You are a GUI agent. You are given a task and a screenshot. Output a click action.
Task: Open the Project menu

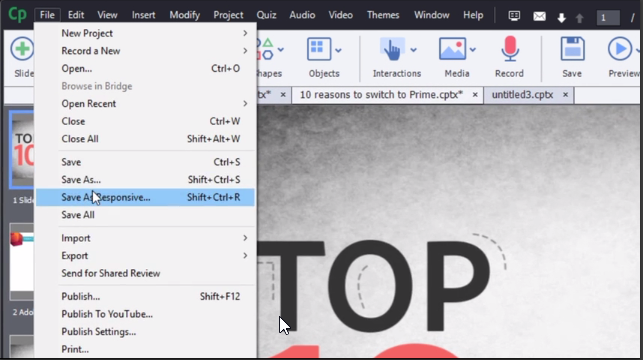[228, 15]
